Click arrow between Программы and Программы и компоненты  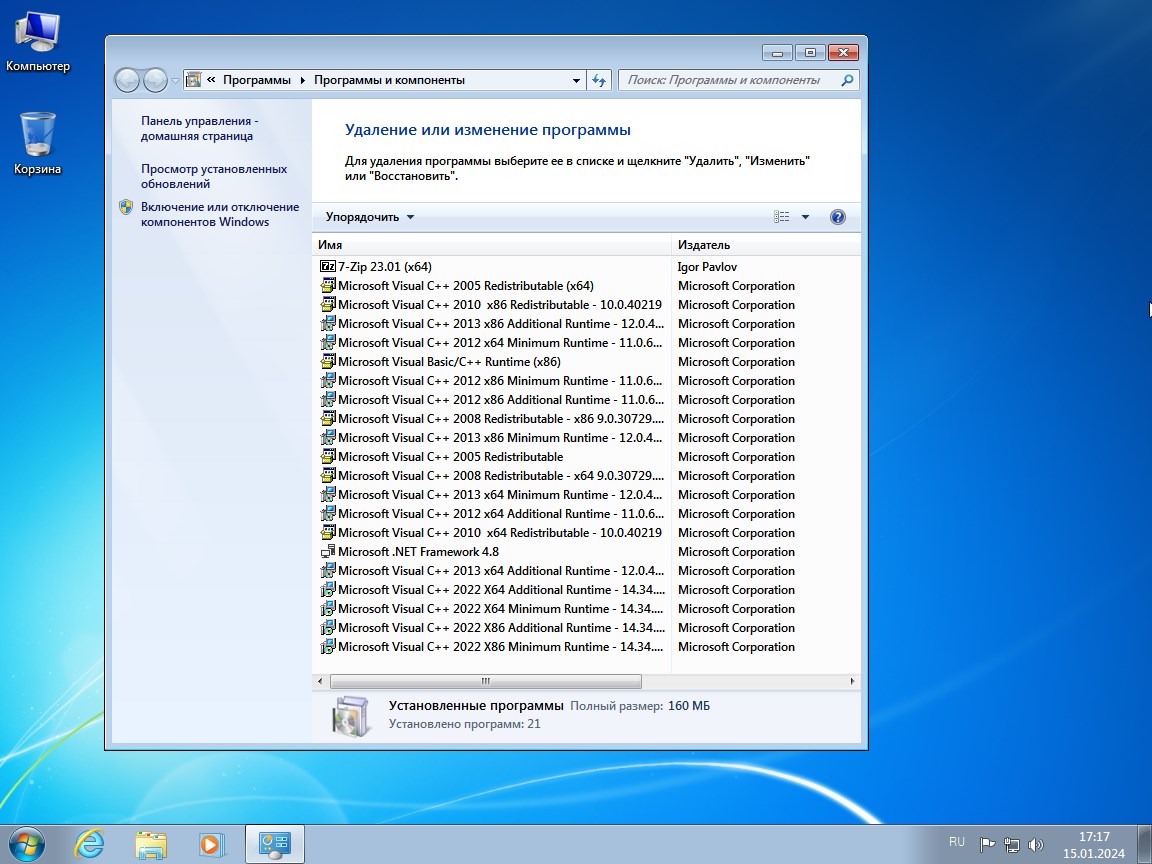pyautogui.click(x=302, y=80)
